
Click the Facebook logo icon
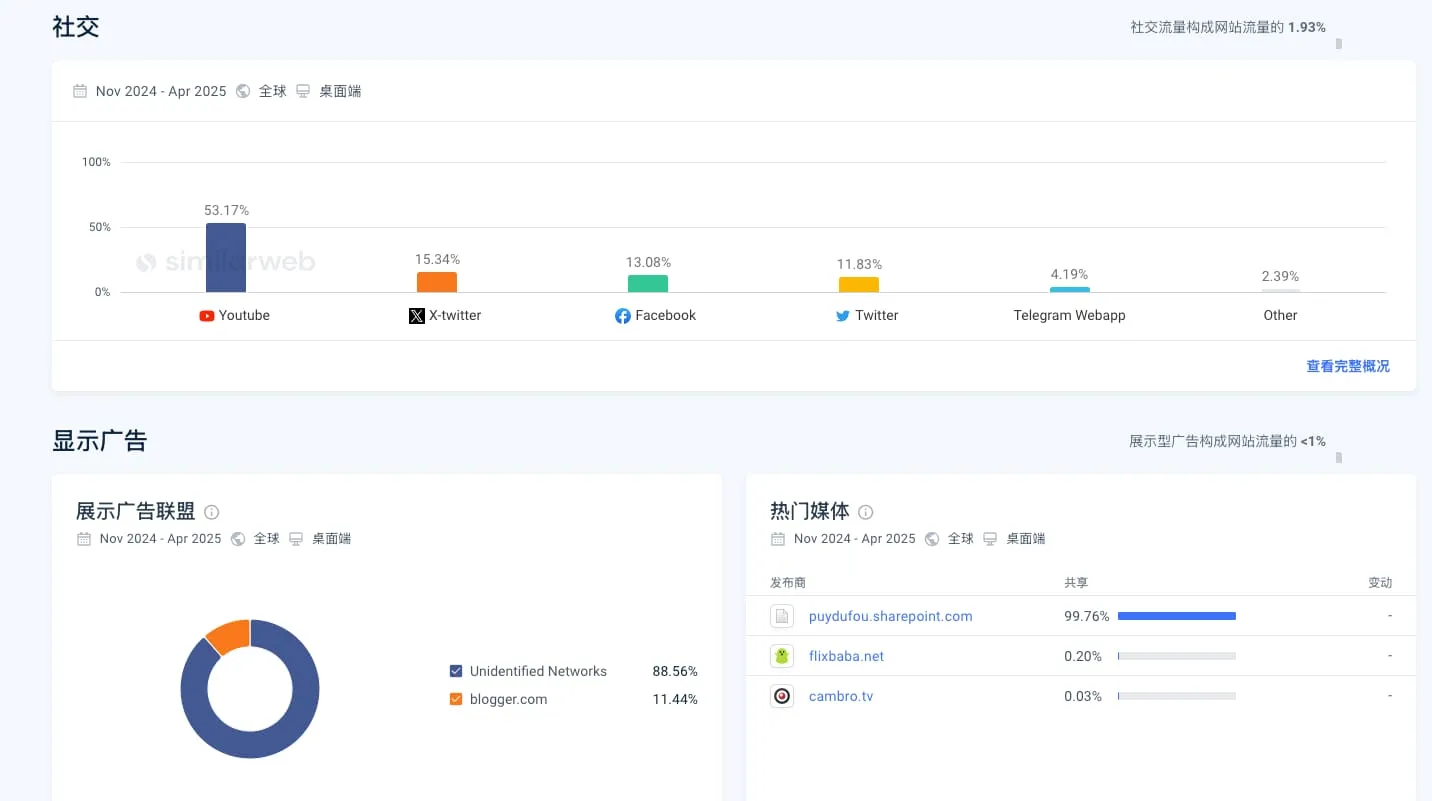[x=623, y=316]
